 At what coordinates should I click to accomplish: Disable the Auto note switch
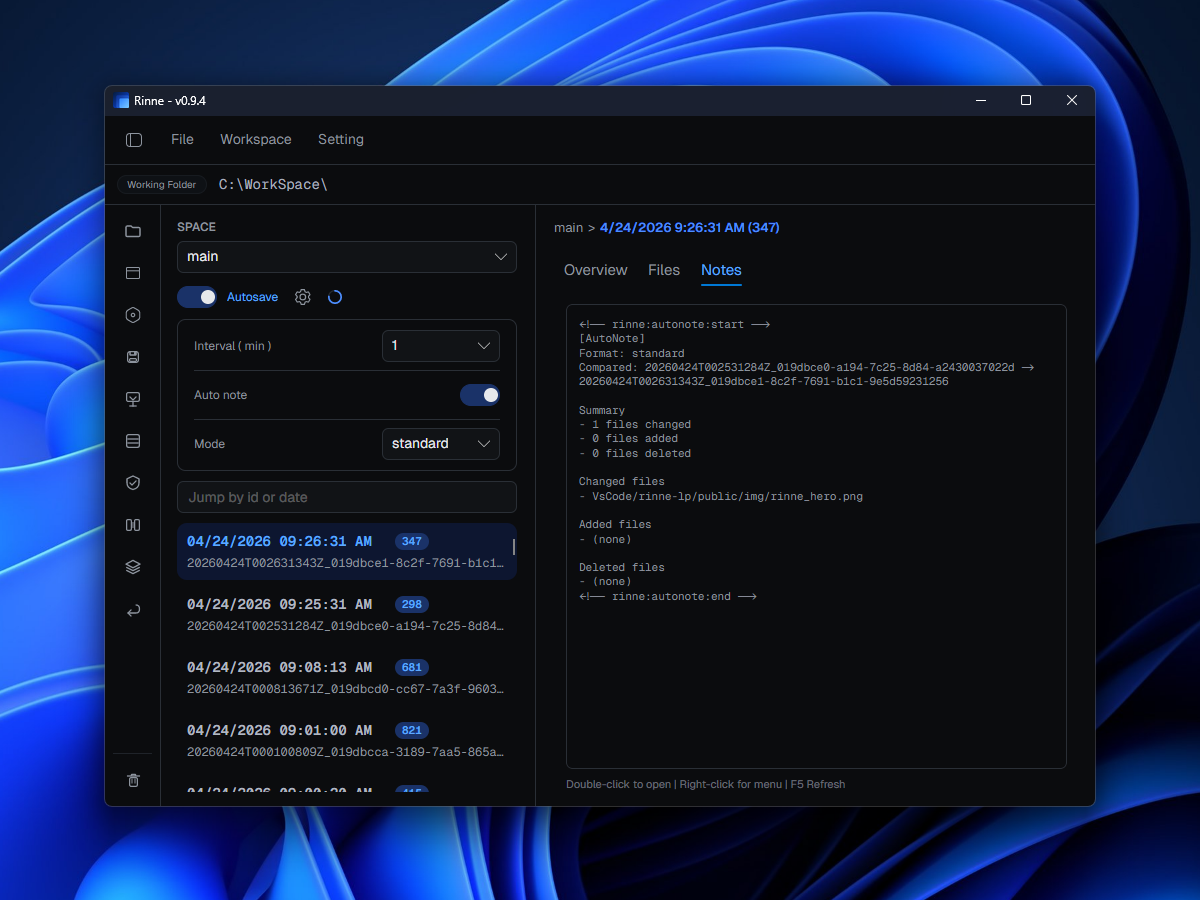(x=480, y=395)
